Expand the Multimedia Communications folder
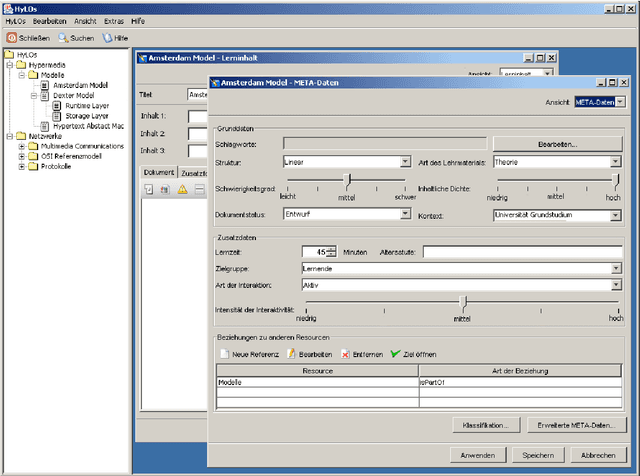Viewport: 640px width, 476px height. [22, 146]
